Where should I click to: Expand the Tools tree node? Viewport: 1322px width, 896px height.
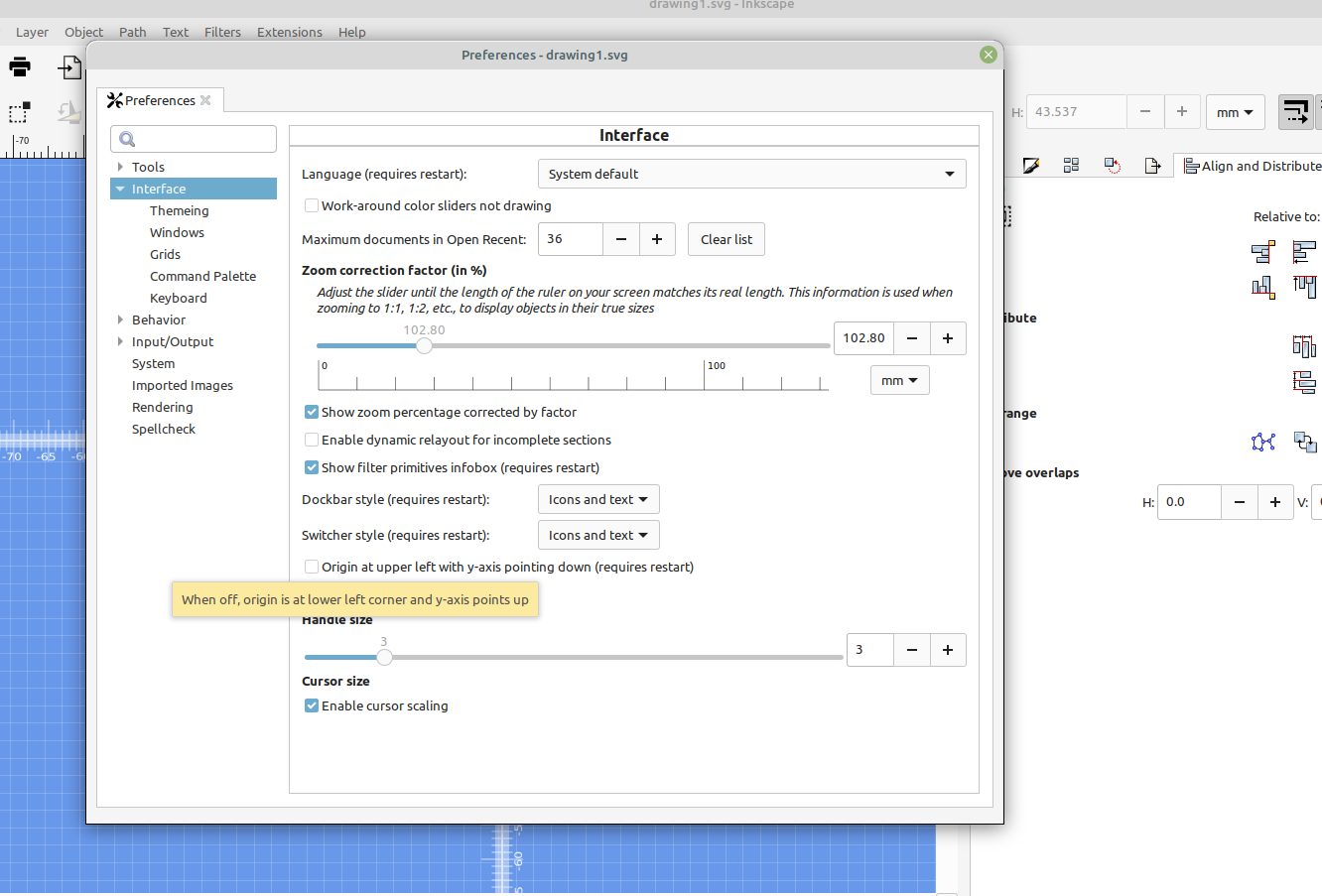pyautogui.click(x=120, y=167)
